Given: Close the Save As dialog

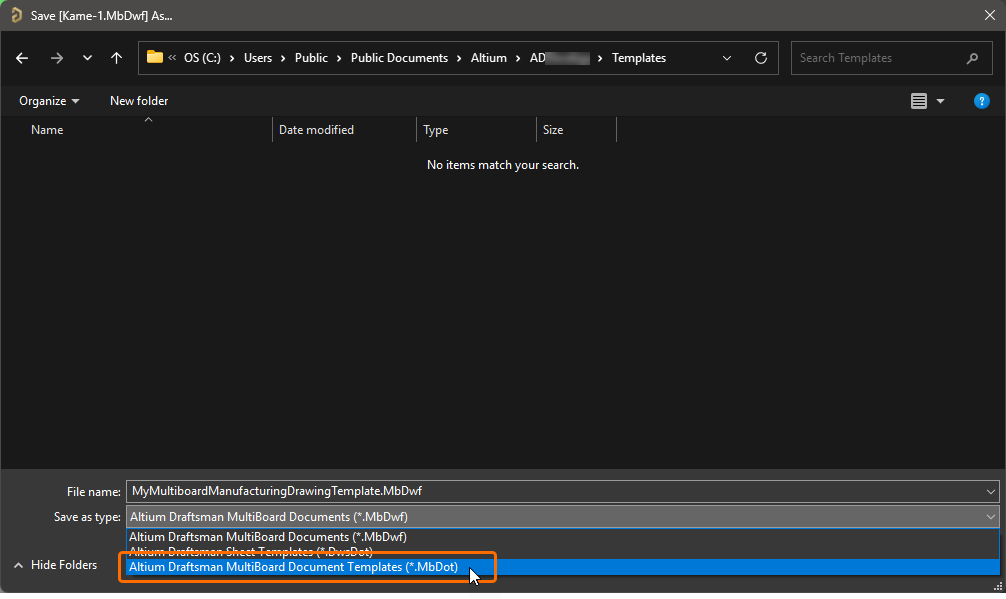Looking at the screenshot, I should point(990,15).
